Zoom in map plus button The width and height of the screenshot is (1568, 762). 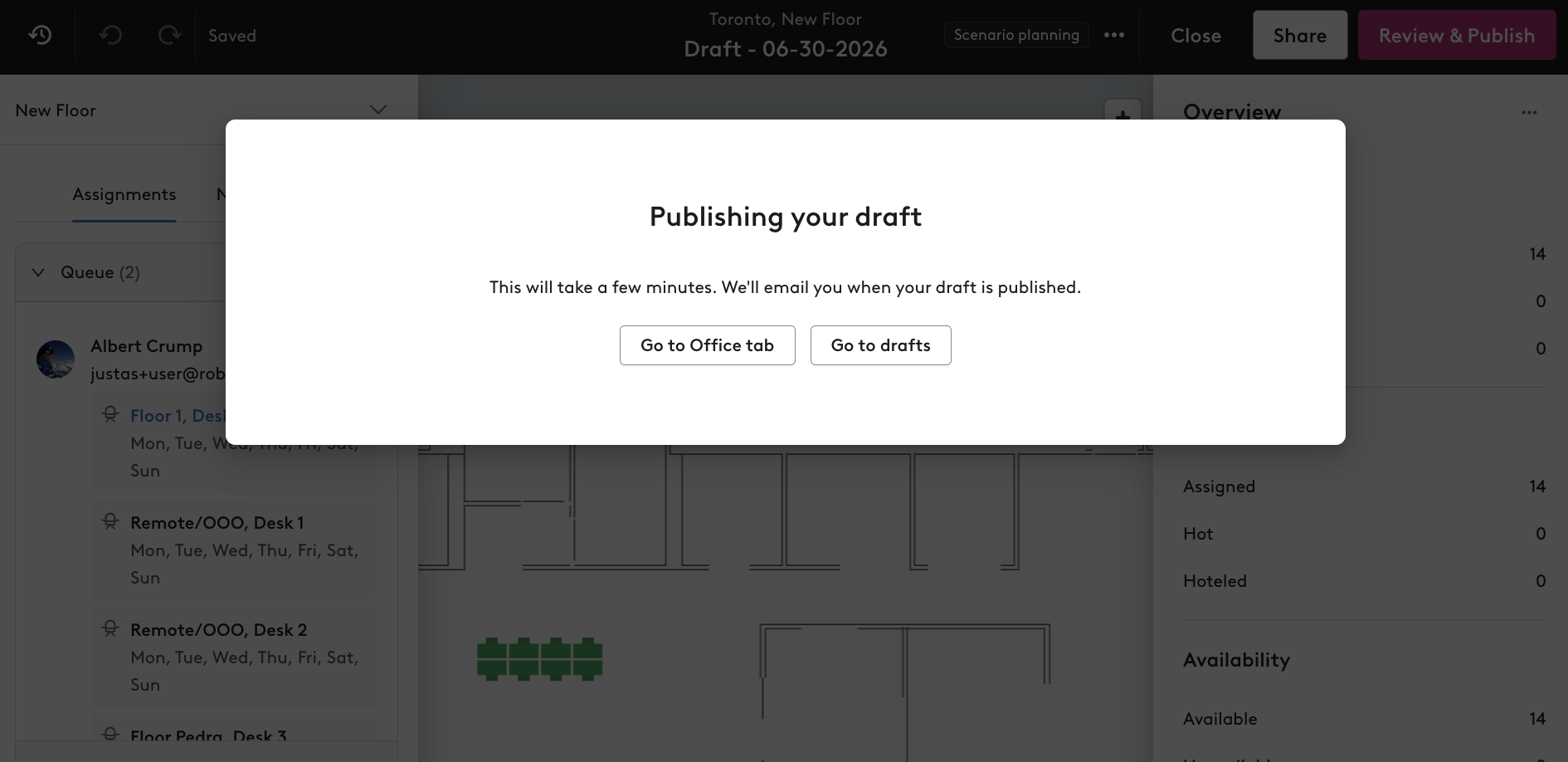pyautogui.click(x=1122, y=115)
